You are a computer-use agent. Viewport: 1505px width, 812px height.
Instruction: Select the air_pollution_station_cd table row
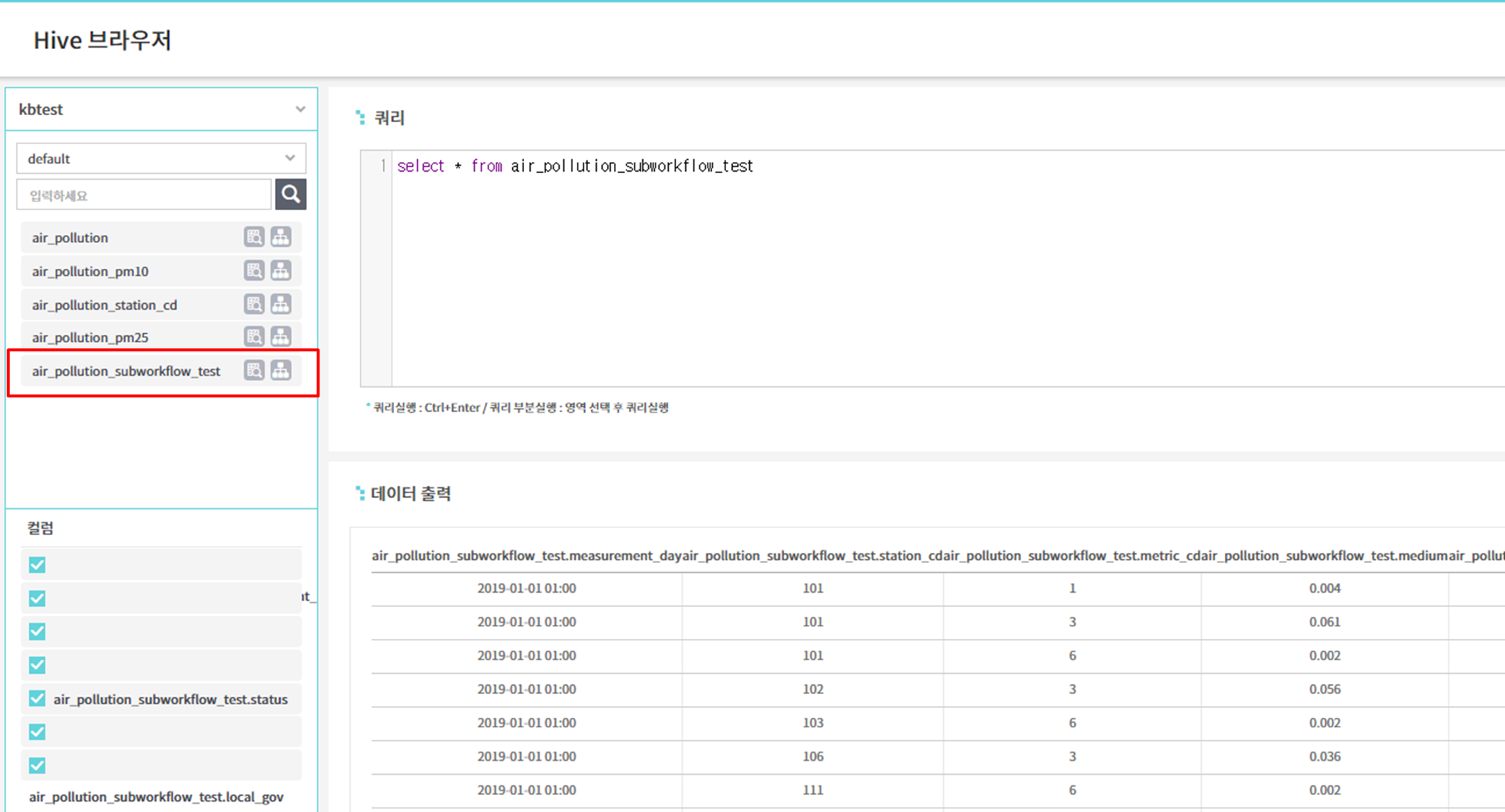pos(161,305)
